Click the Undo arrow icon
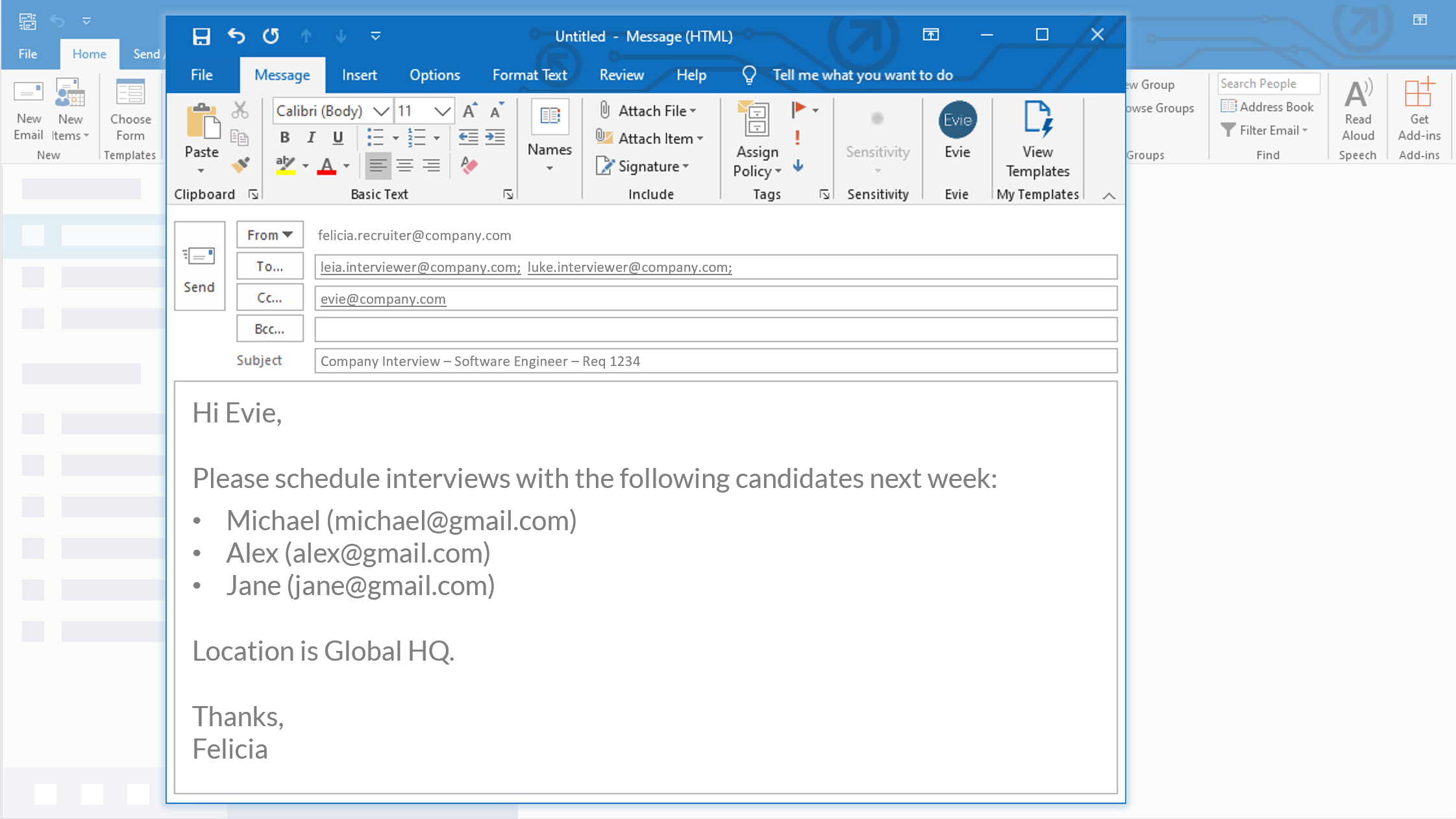 point(236,36)
